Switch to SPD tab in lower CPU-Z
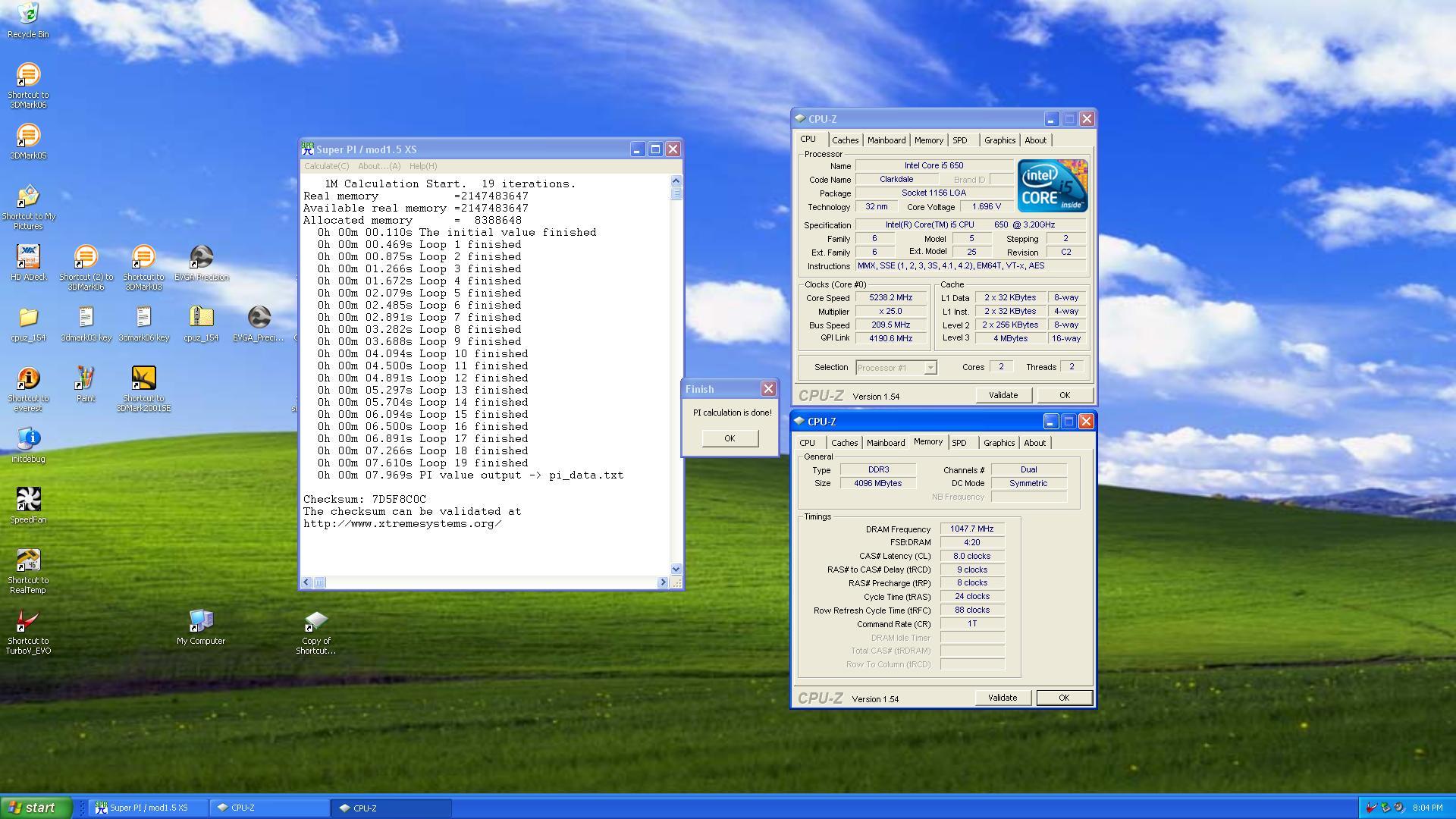 point(959,443)
